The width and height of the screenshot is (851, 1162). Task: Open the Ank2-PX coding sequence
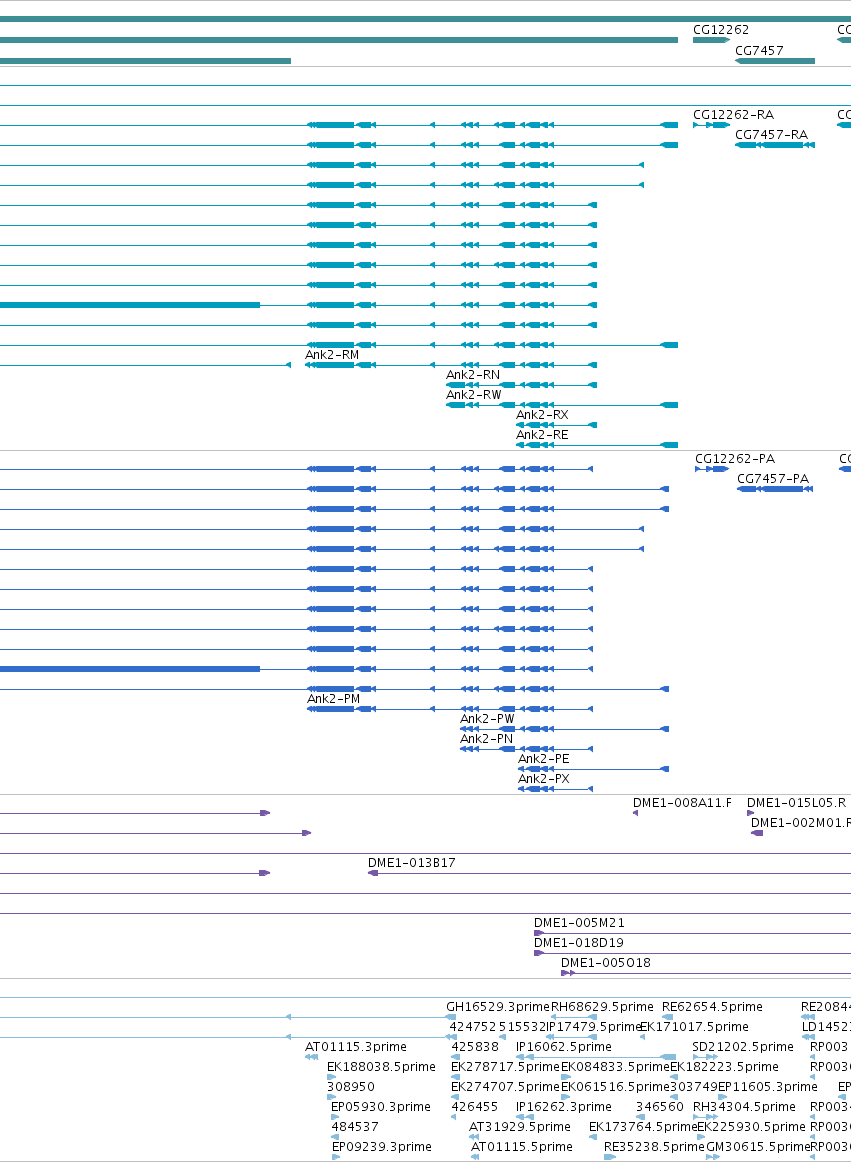pos(555,789)
